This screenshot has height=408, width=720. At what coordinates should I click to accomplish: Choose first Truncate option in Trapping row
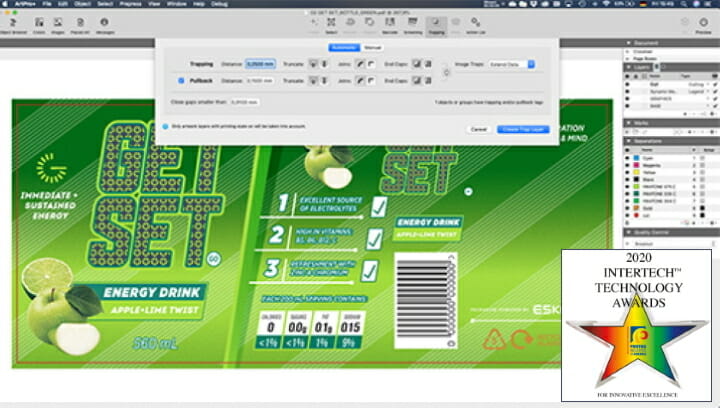pyautogui.click(x=313, y=64)
